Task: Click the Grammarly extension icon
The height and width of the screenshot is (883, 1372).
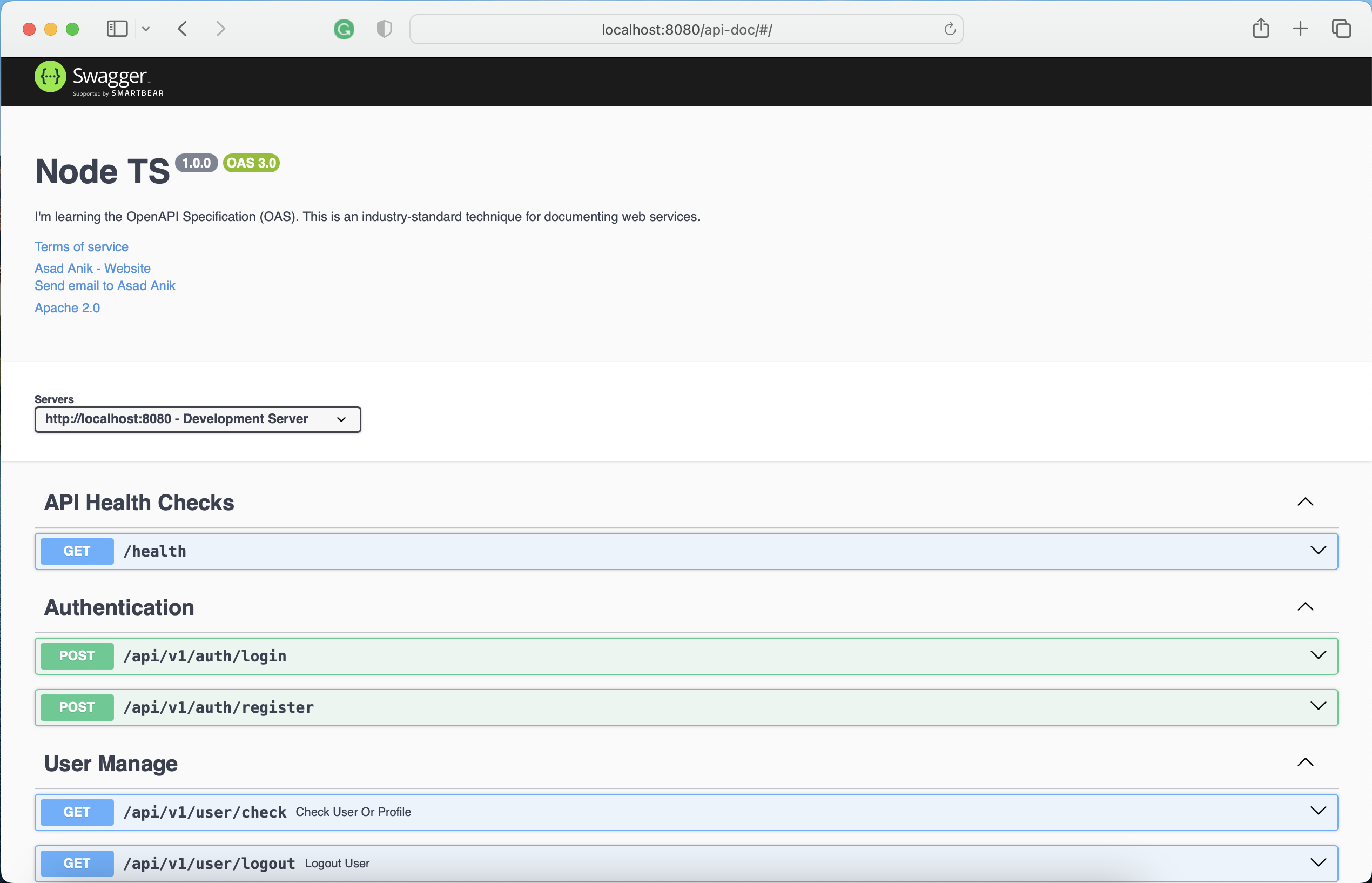Action: coord(344,29)
